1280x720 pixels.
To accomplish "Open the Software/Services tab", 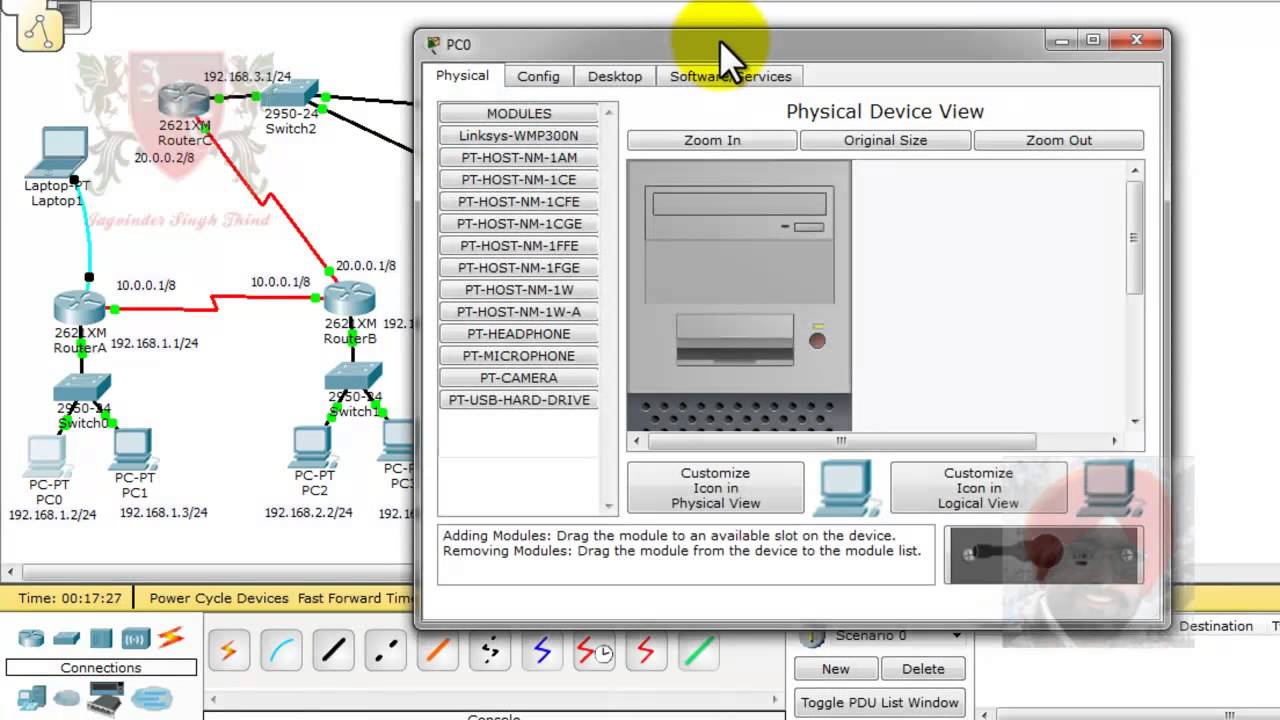I will (730, 76).
